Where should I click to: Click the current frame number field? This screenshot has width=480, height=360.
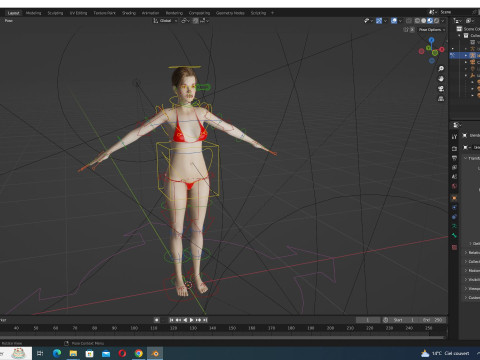pyautogui.click(x=368, y=320)
